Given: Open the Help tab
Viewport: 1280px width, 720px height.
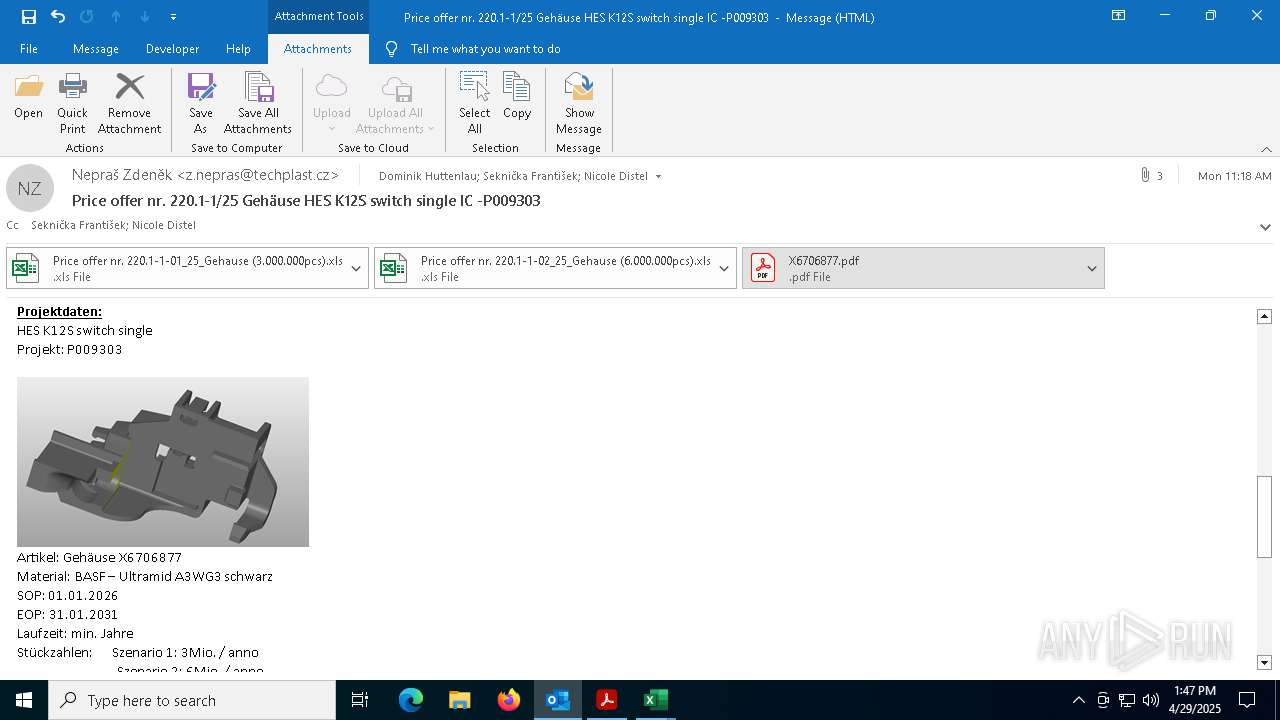Looking at the screenshot, I should (x=238, y=49).
